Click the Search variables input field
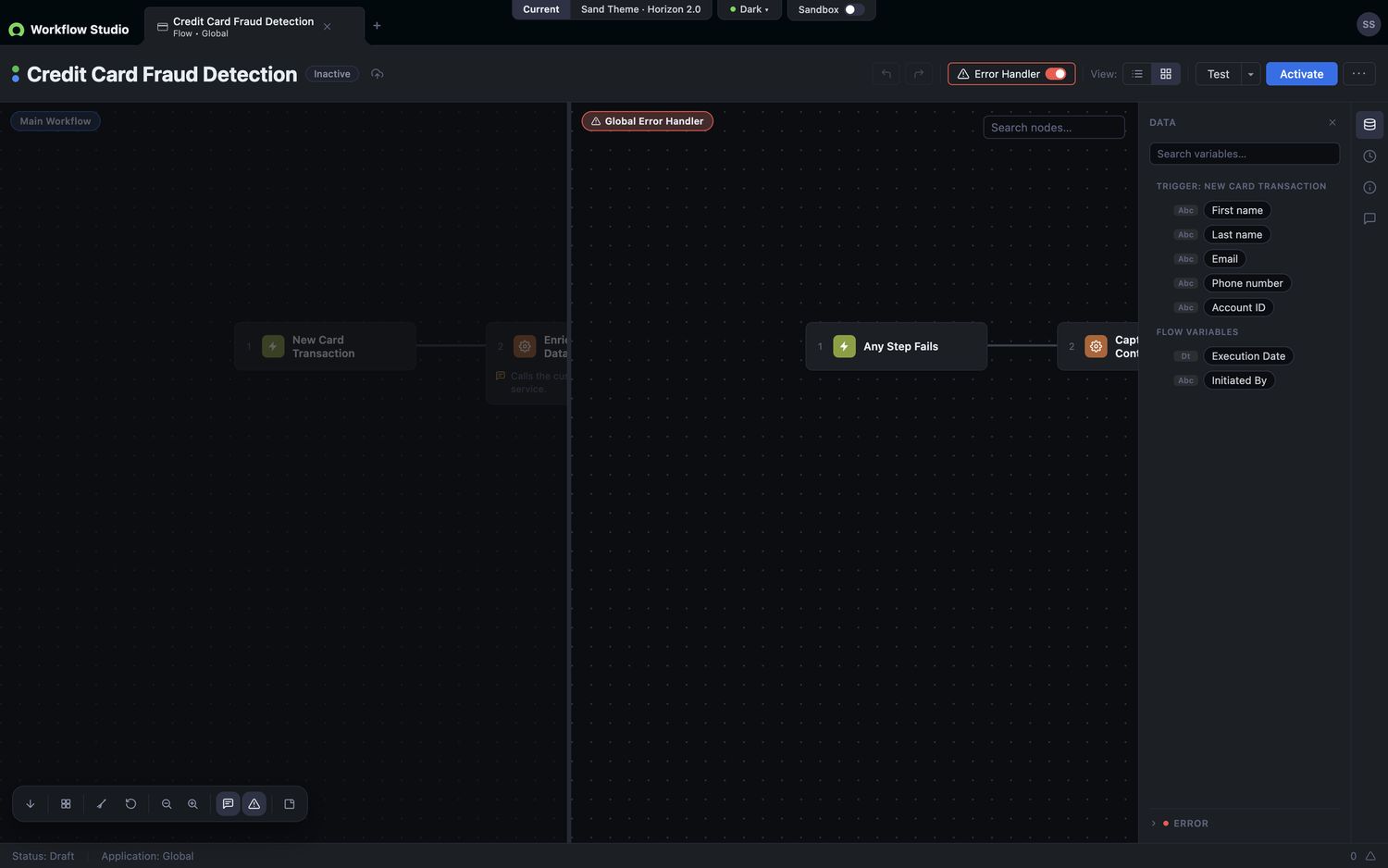Viewport: 1388px width, 868px height. pyautogui.click(x=1245, y=154)
